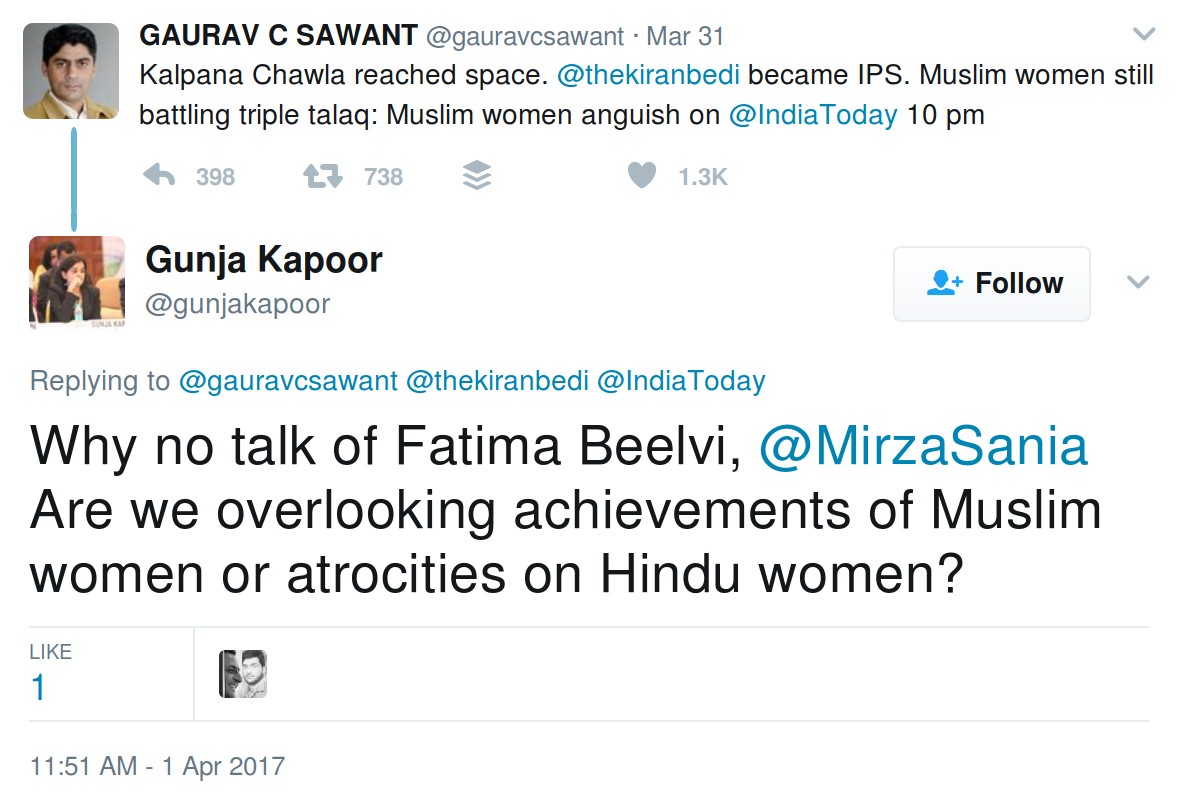Follow Gunja Kapoor

(991, 284)
